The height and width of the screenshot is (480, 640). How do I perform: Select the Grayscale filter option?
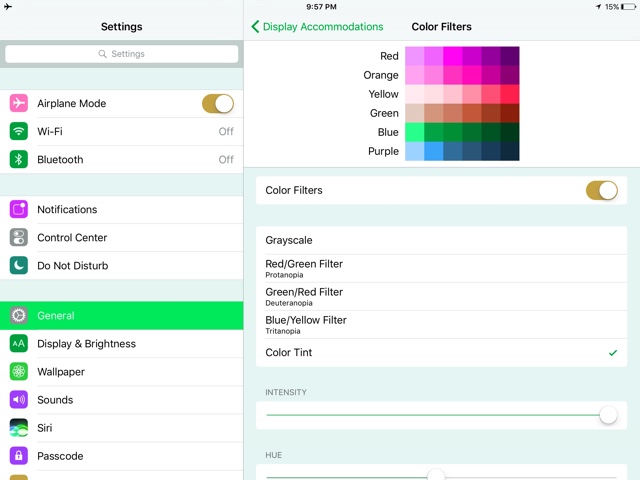[441, 240]
